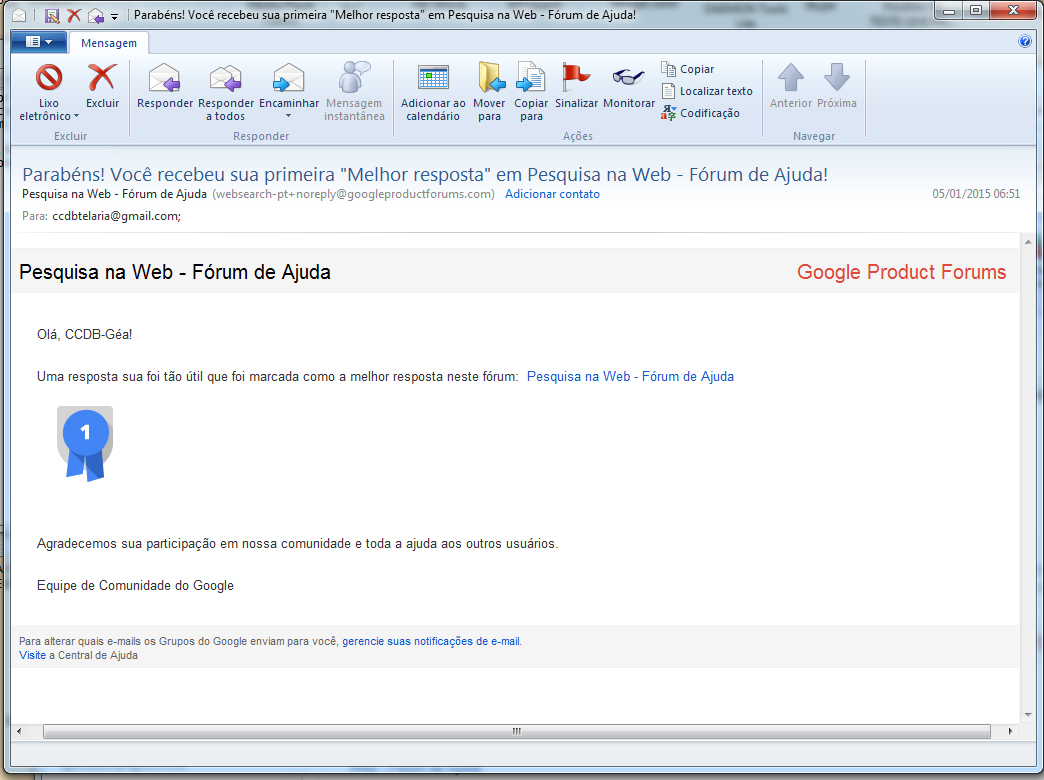Open the blue application menu button
This screenshot has height=780, width=1044.
39,42
